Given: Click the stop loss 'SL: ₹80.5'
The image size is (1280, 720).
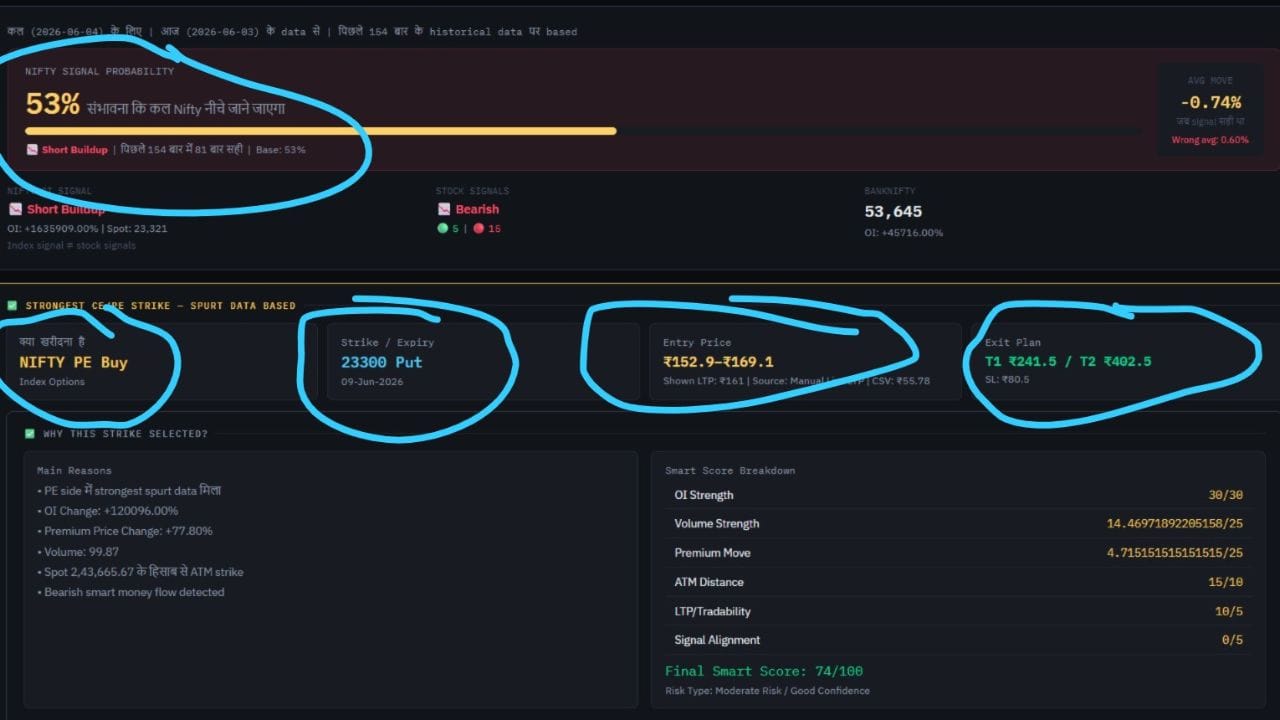Looking at the screenshot, I should [1007, 379].
